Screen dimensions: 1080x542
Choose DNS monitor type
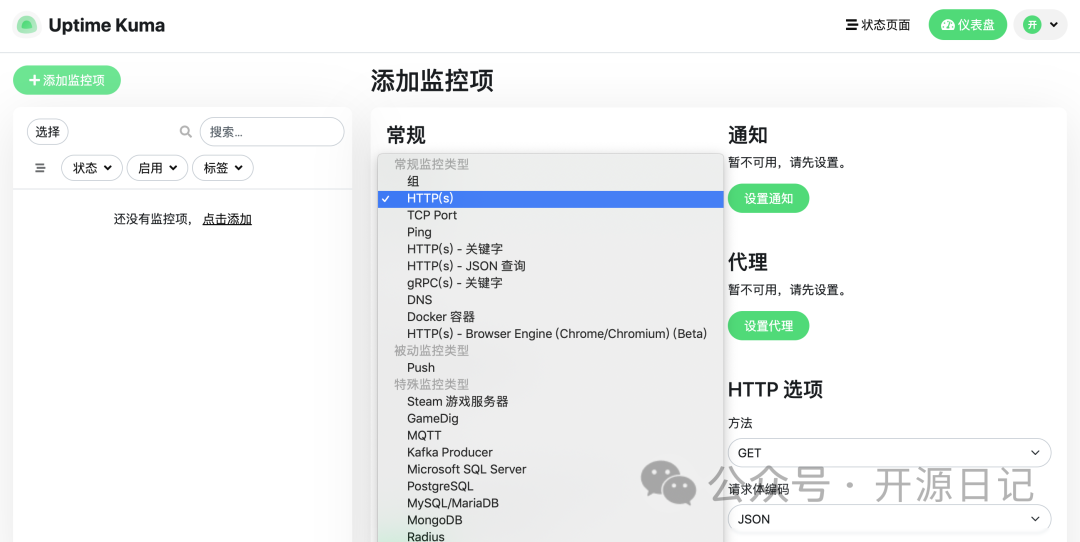coord(551,300)
